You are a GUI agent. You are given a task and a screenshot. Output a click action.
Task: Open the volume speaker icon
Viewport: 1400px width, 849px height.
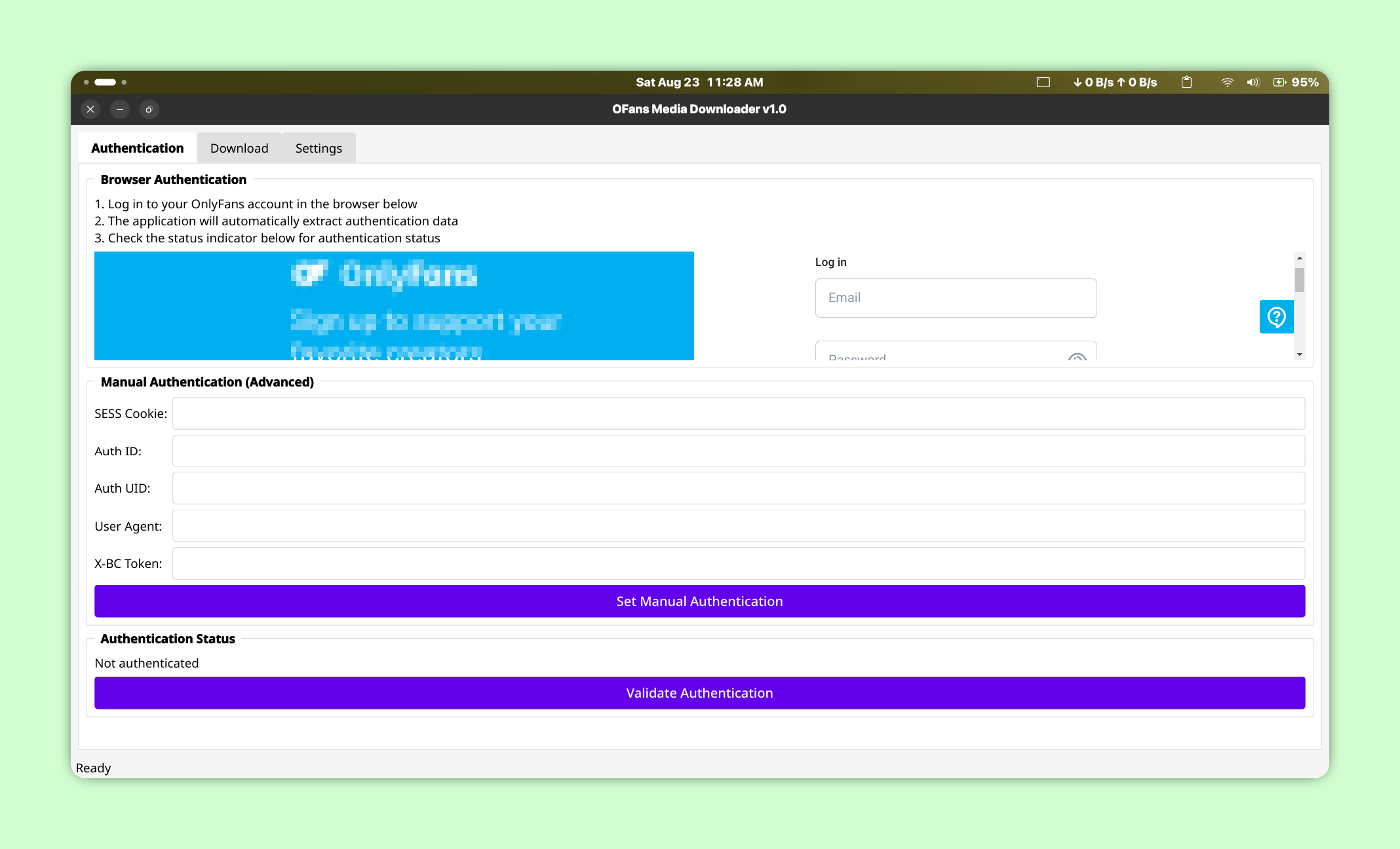tap(1253, 83)
